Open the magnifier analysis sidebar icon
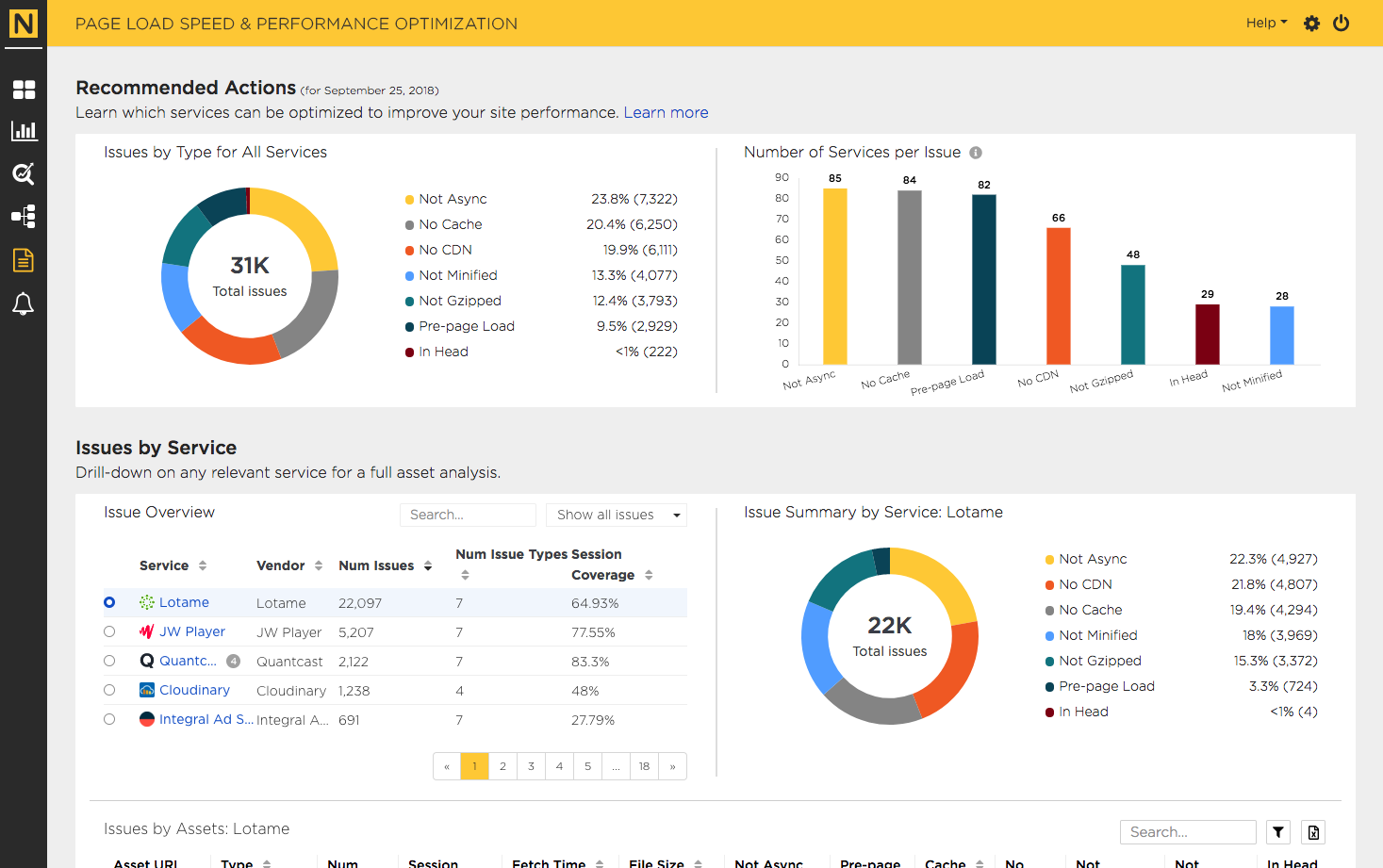The image size is (1383, 868). point(24,173)
